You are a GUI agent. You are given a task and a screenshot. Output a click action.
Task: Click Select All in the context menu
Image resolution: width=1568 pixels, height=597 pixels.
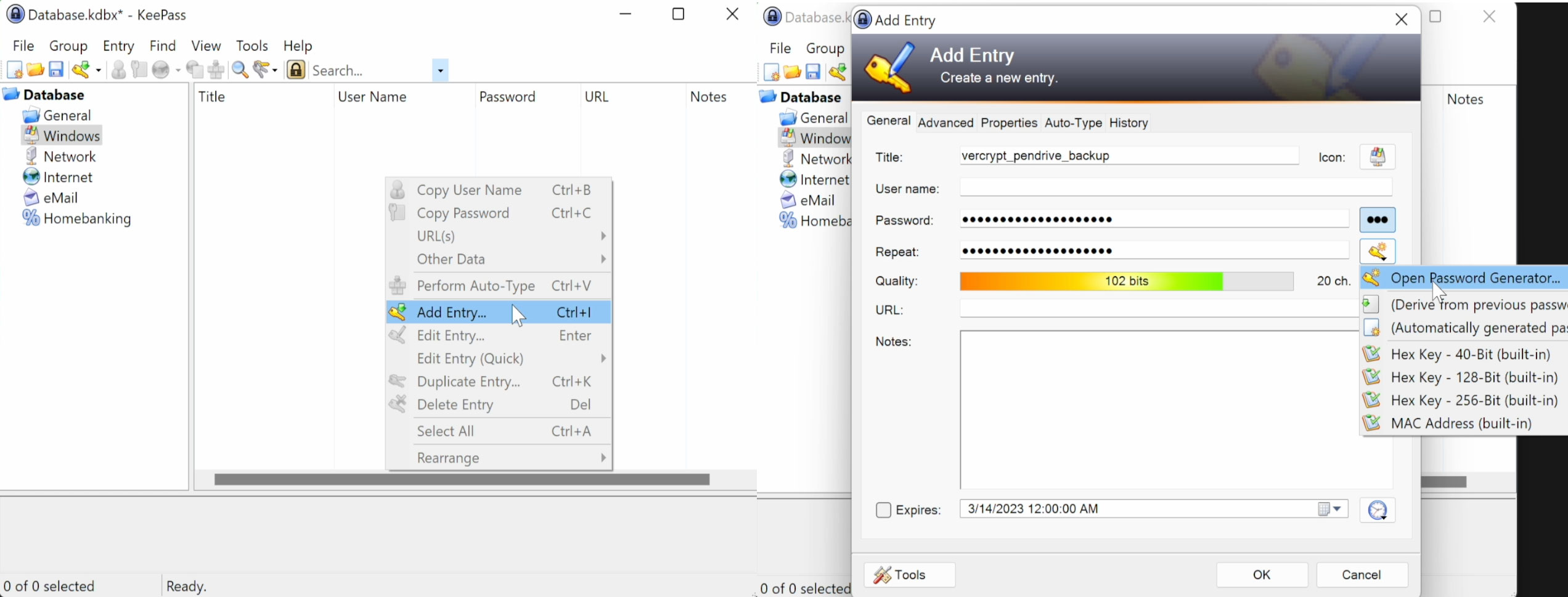(499, 431)
